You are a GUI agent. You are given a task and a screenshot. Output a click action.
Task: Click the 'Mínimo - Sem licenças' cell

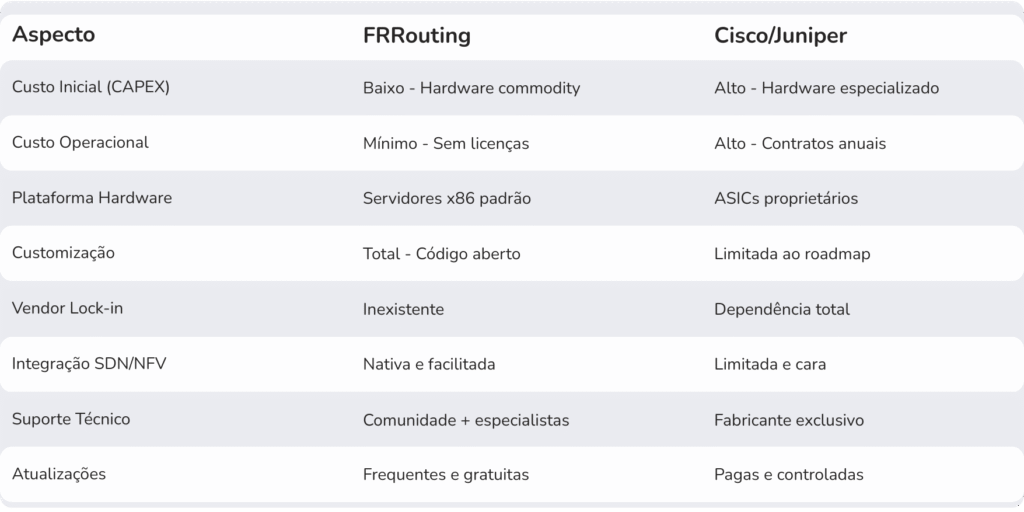(x=446, y=143)
